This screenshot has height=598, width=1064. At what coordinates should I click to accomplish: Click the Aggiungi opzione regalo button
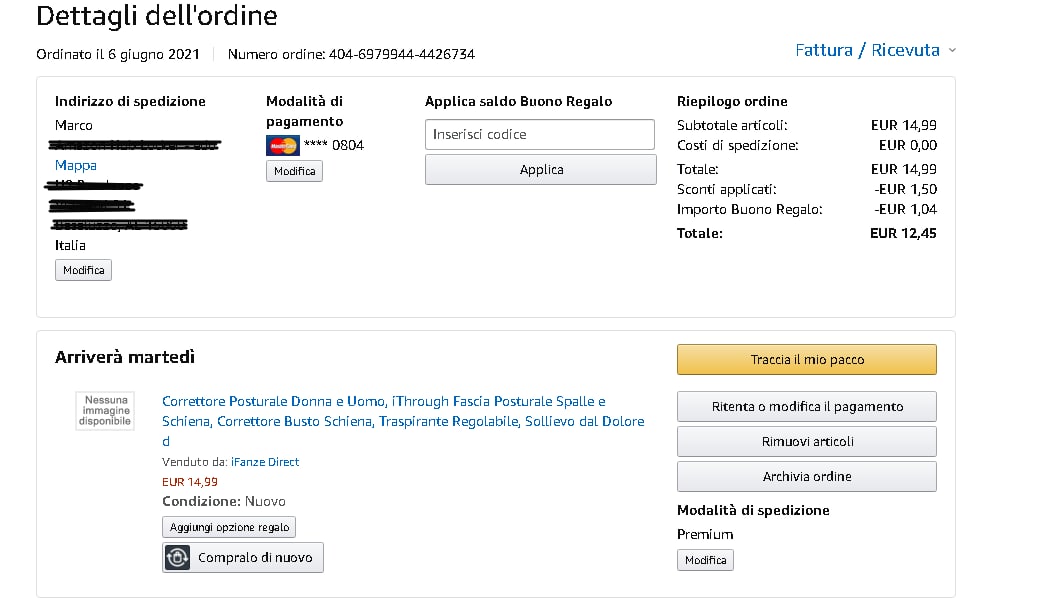(229, 527)
